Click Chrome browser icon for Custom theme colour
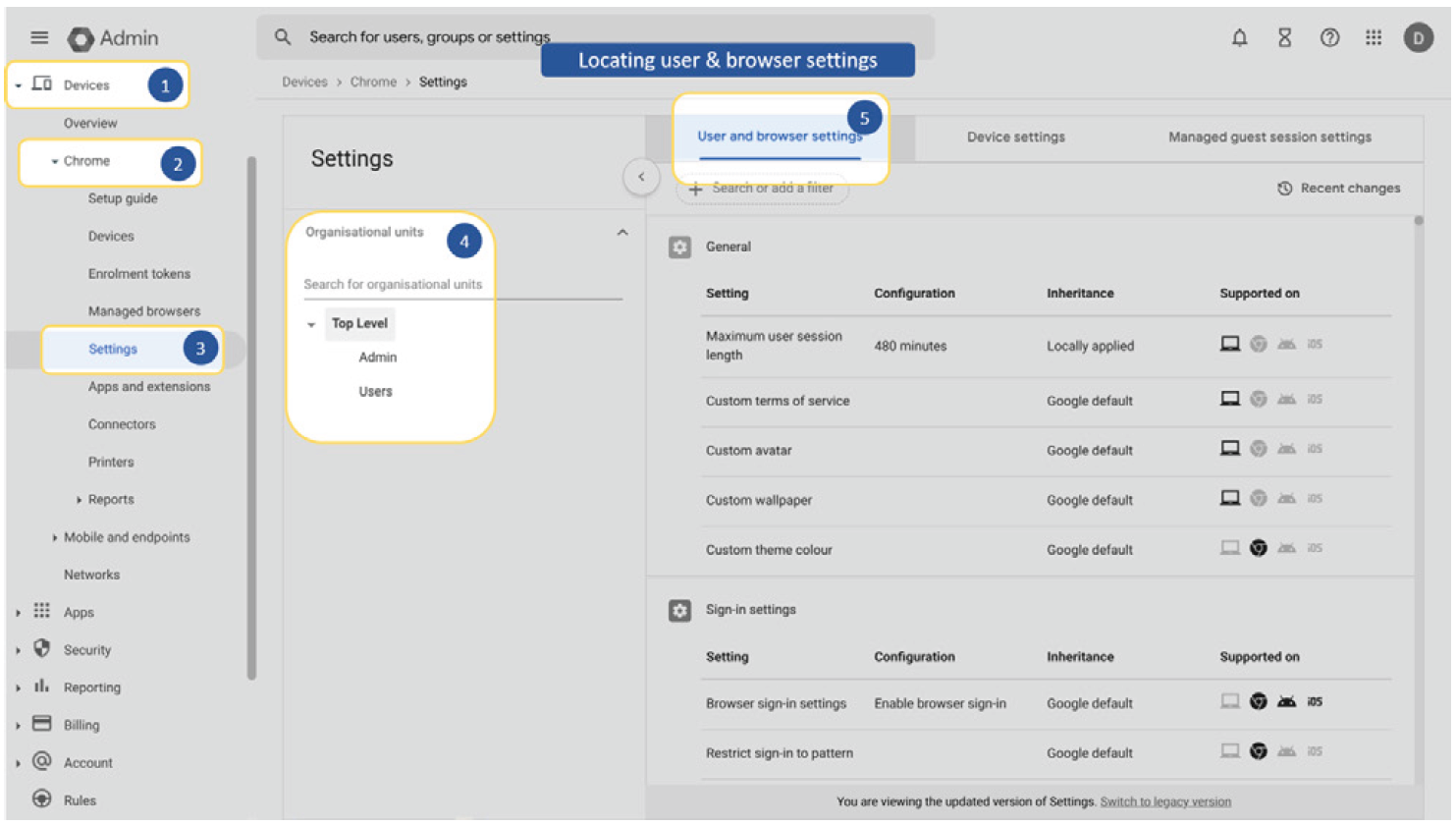 pyautogui.click(x=1258, y=548)
